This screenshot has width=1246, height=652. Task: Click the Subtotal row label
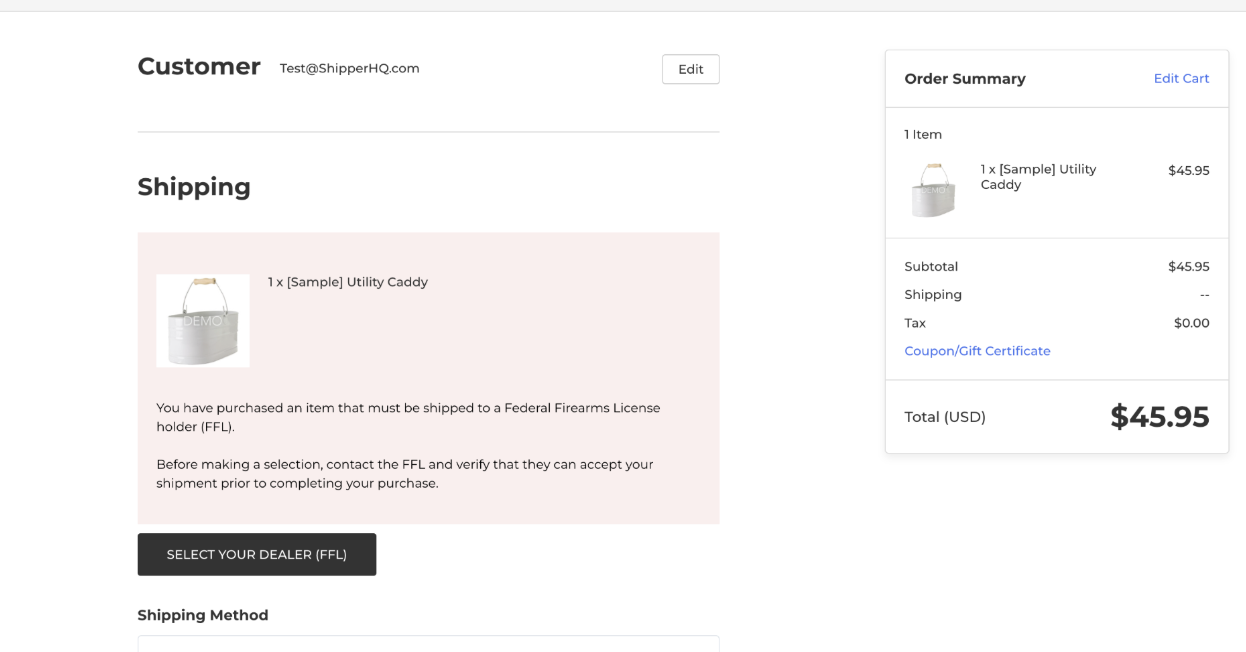(931, 267)
